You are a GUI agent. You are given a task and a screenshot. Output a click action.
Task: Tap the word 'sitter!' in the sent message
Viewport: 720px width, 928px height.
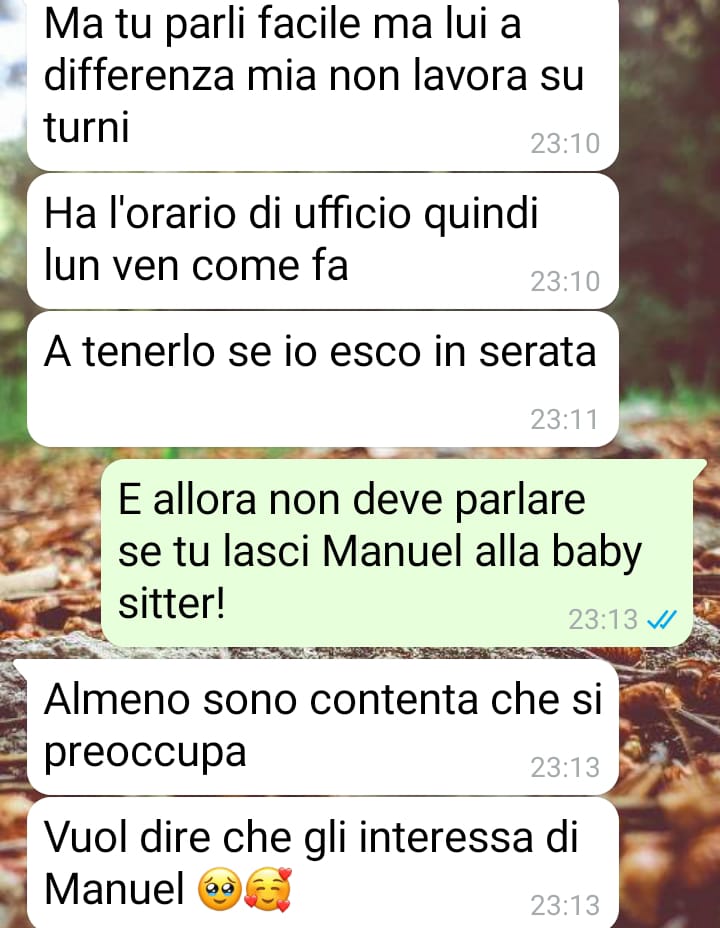click(172, 603)
